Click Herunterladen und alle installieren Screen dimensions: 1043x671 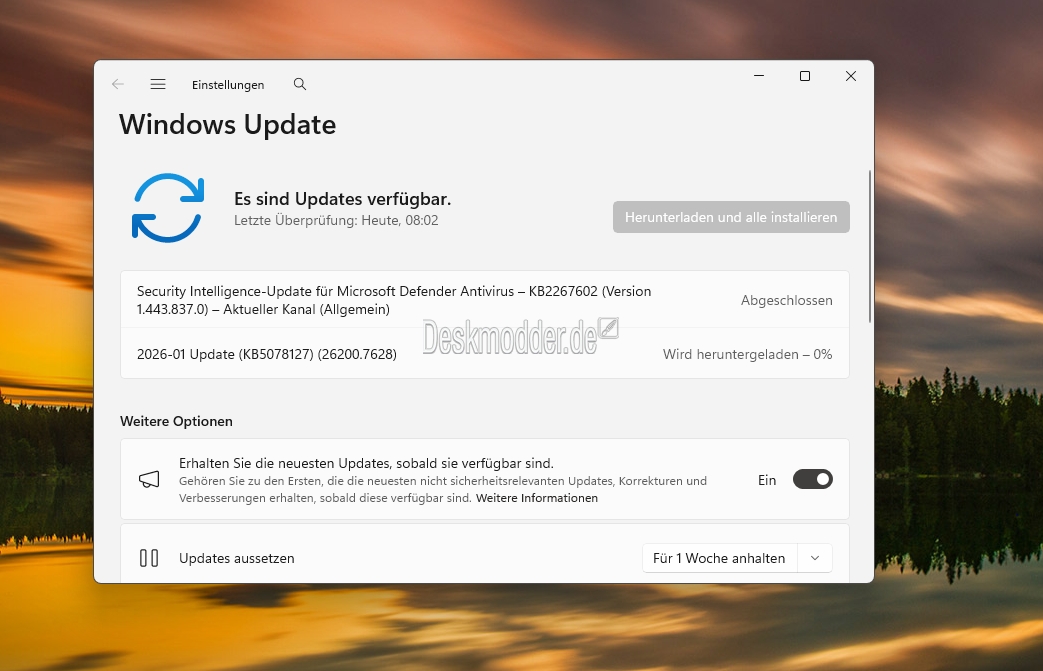tap(731, 217)
